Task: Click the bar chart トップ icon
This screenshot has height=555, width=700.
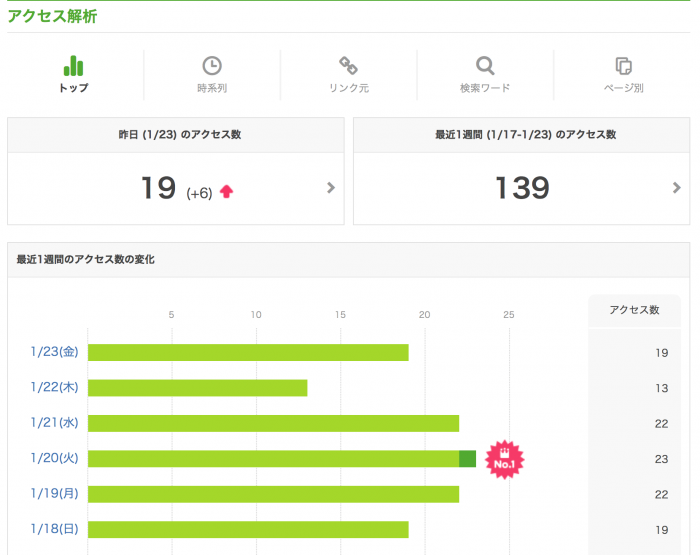Action: [73, 66]
